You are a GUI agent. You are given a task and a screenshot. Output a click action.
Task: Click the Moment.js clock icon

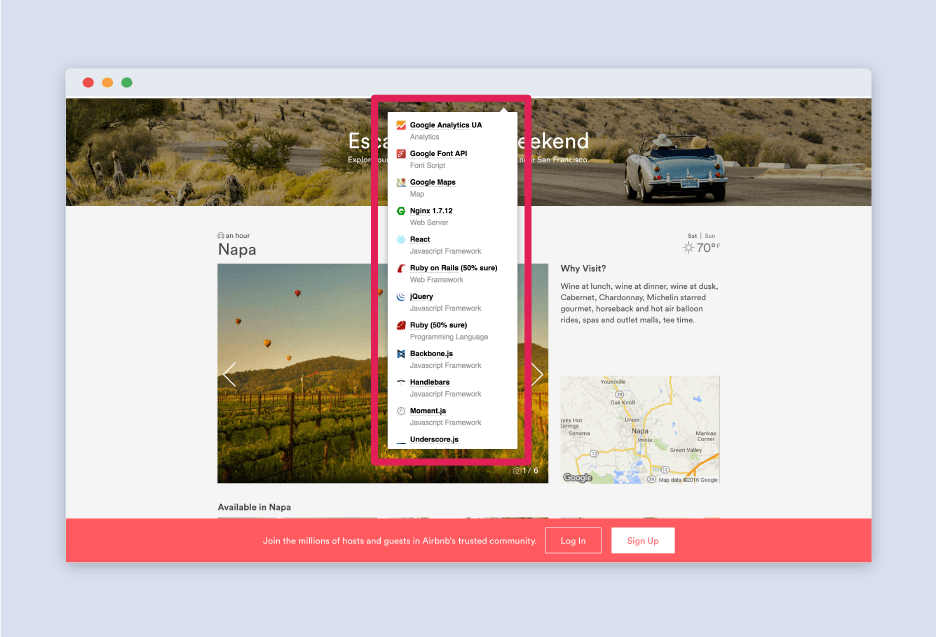point(400,411)
